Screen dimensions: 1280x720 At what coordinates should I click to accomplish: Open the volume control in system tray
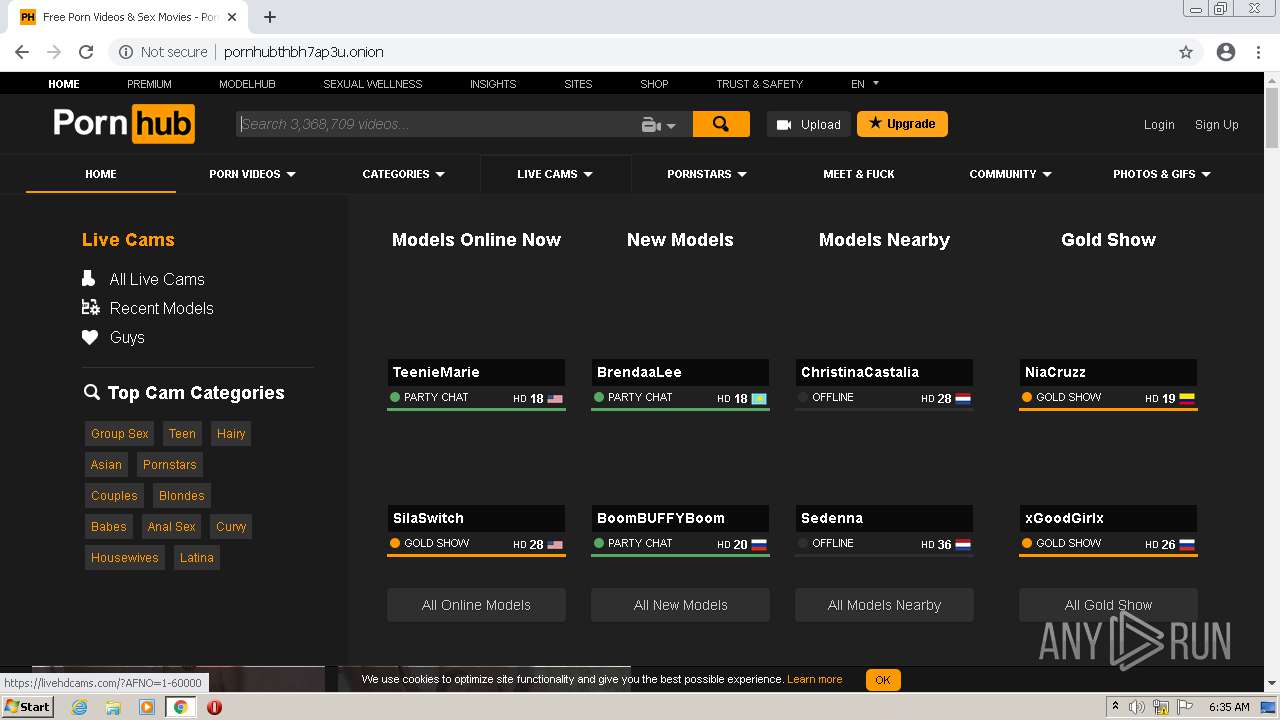click(x=1137, y=707)
